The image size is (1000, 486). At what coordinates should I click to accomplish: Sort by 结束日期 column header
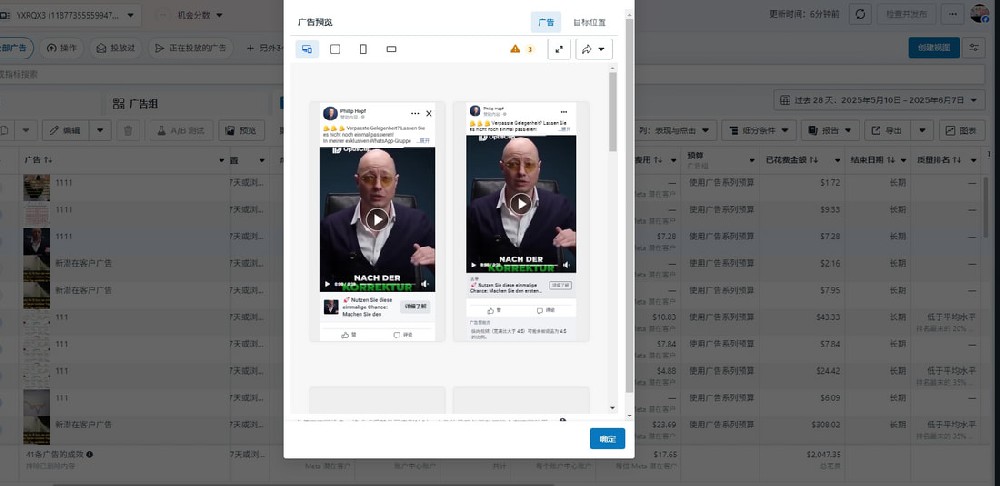pos(872,159)
